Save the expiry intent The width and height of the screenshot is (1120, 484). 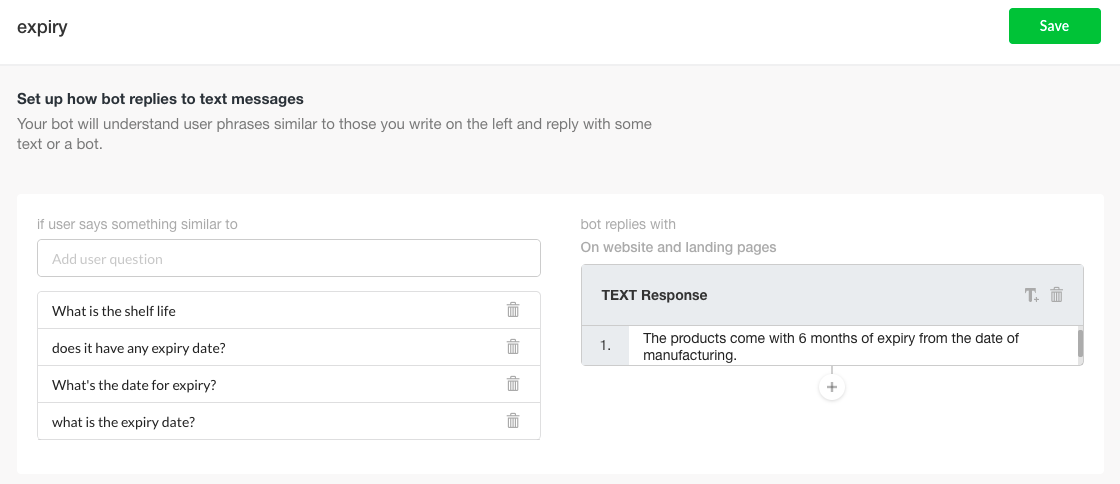pos(1054,26)
